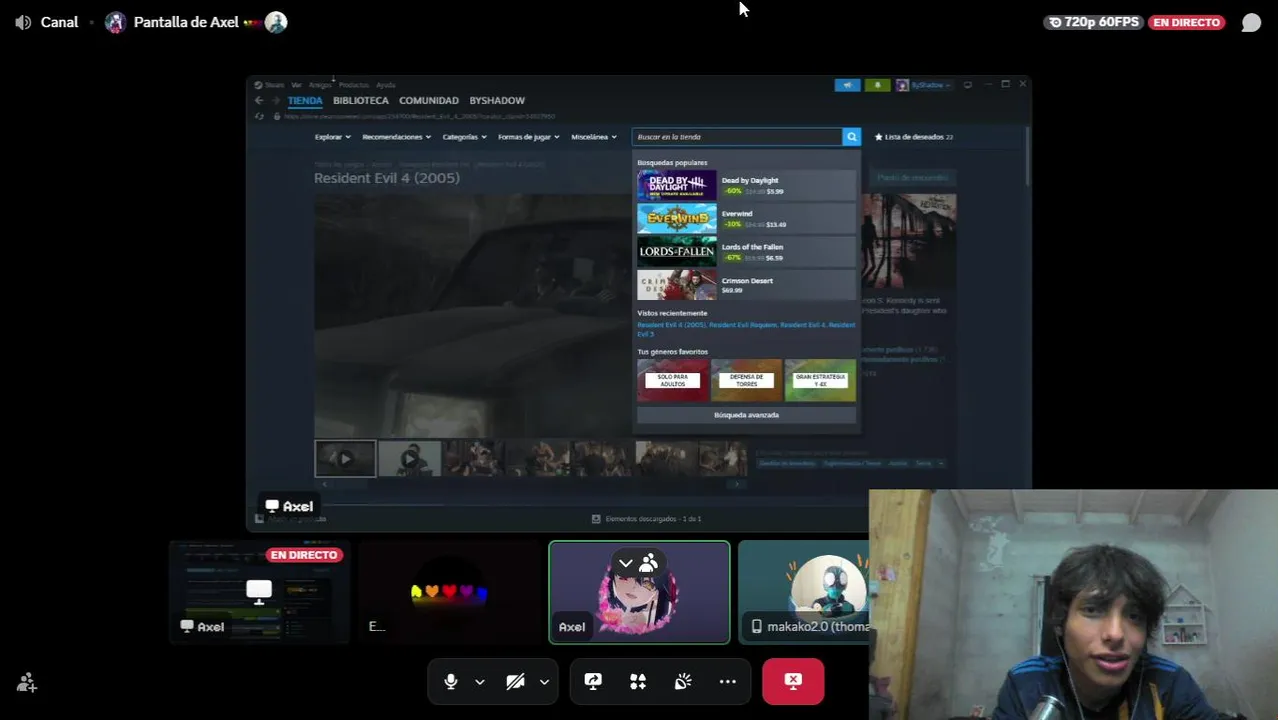The width and height of the screenshot is (1278, 720).
Task: Open the Amigos menu in Steam
Action: [x=320, y=85]
